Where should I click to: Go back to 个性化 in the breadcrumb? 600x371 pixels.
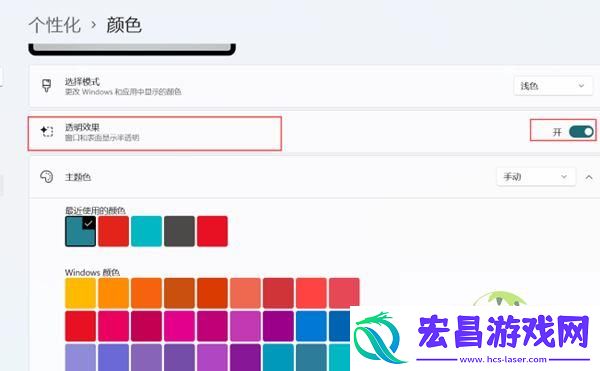(54, 25)
